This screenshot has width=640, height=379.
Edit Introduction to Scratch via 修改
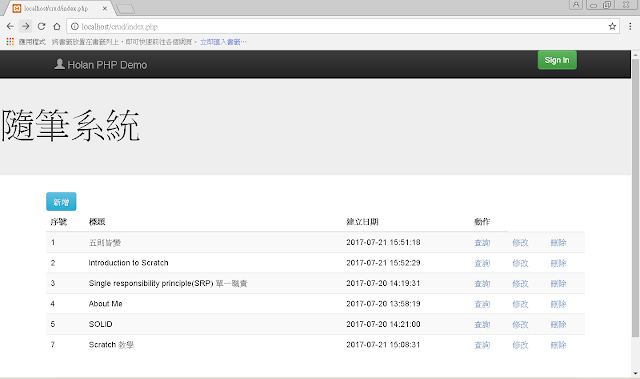pos(520,263)
